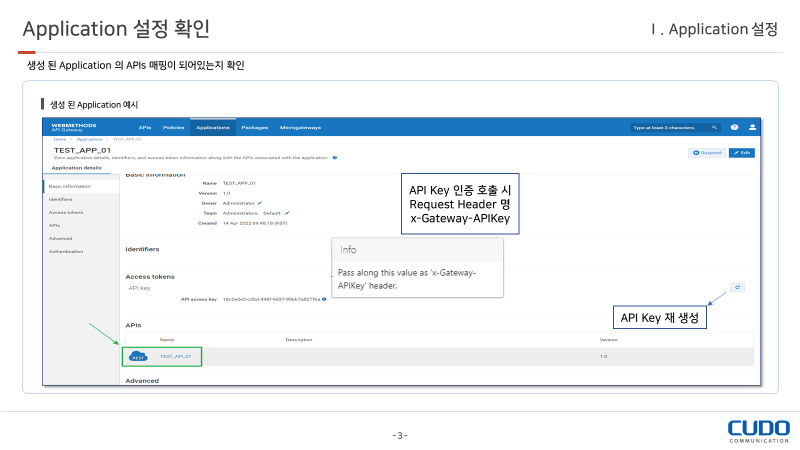Click the help question mark icon
800x450 pixels.
[734, 128]
